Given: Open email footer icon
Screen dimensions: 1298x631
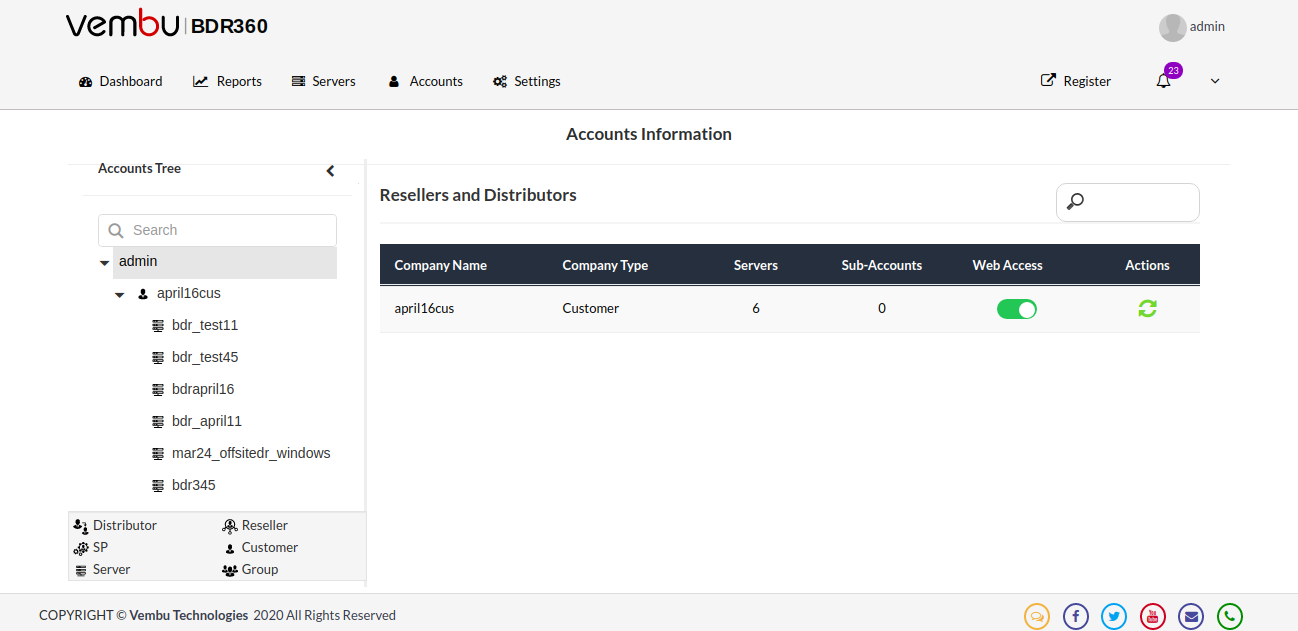Looking at the screenshot, I should click(1191, 616).
